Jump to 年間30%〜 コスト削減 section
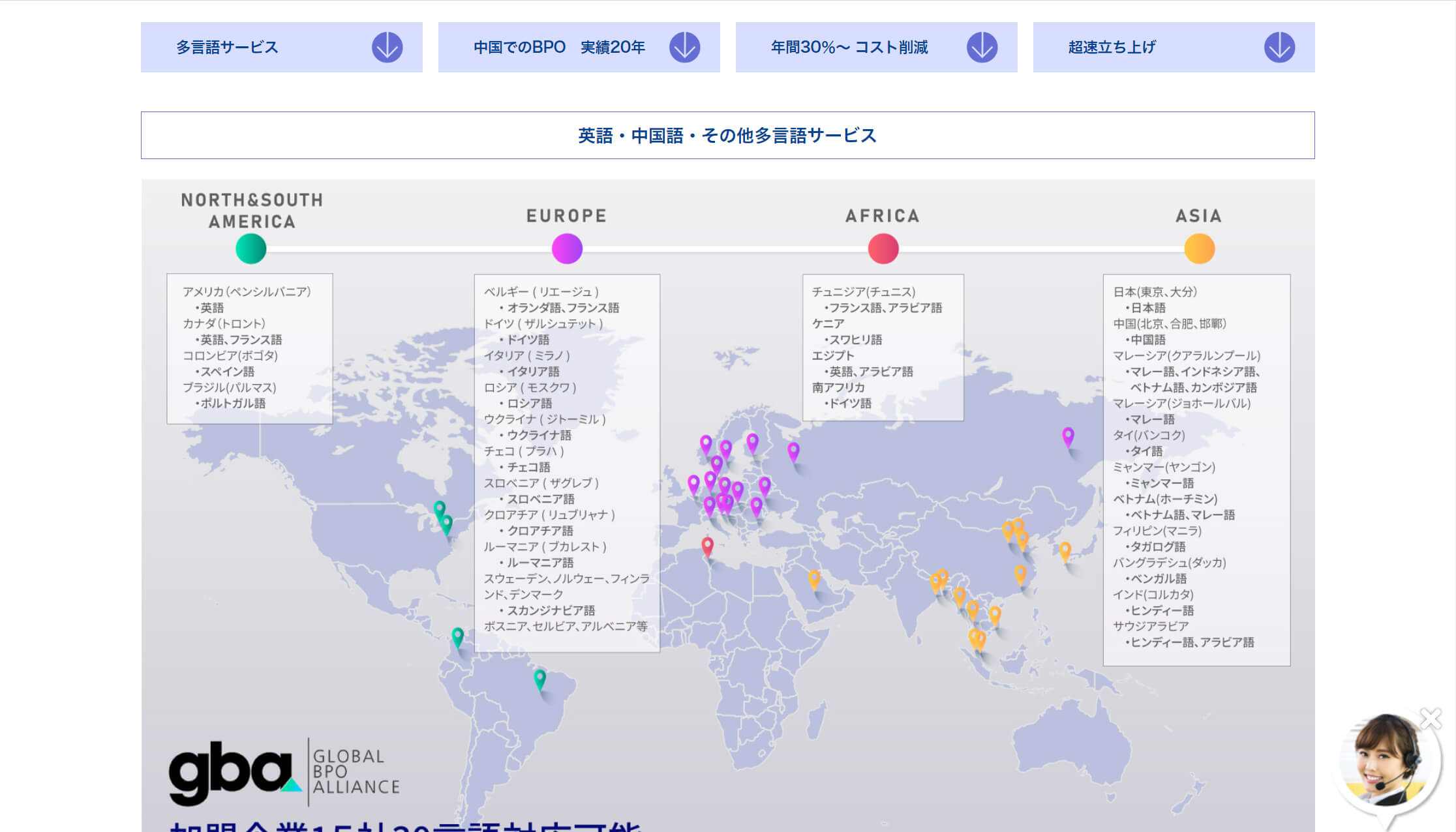This screenshot has height=832, width=1456. tap(876, 48)
